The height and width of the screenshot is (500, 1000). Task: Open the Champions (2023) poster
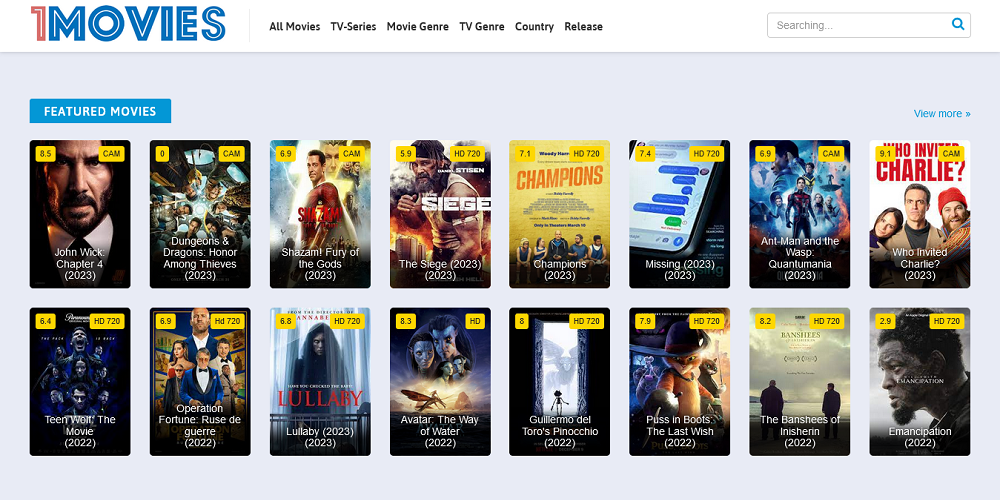click(x=559, y=214)
